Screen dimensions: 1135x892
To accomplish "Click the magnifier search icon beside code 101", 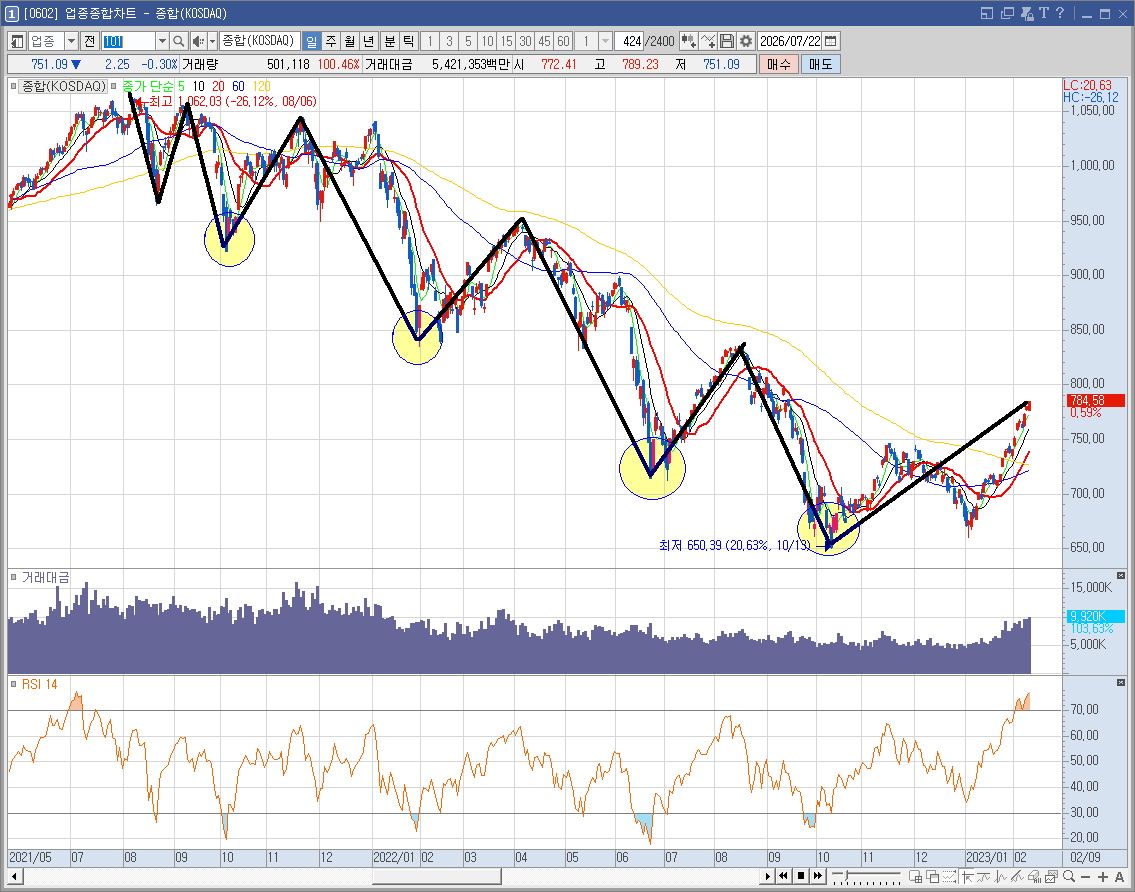I will click(x=179, y=41).
